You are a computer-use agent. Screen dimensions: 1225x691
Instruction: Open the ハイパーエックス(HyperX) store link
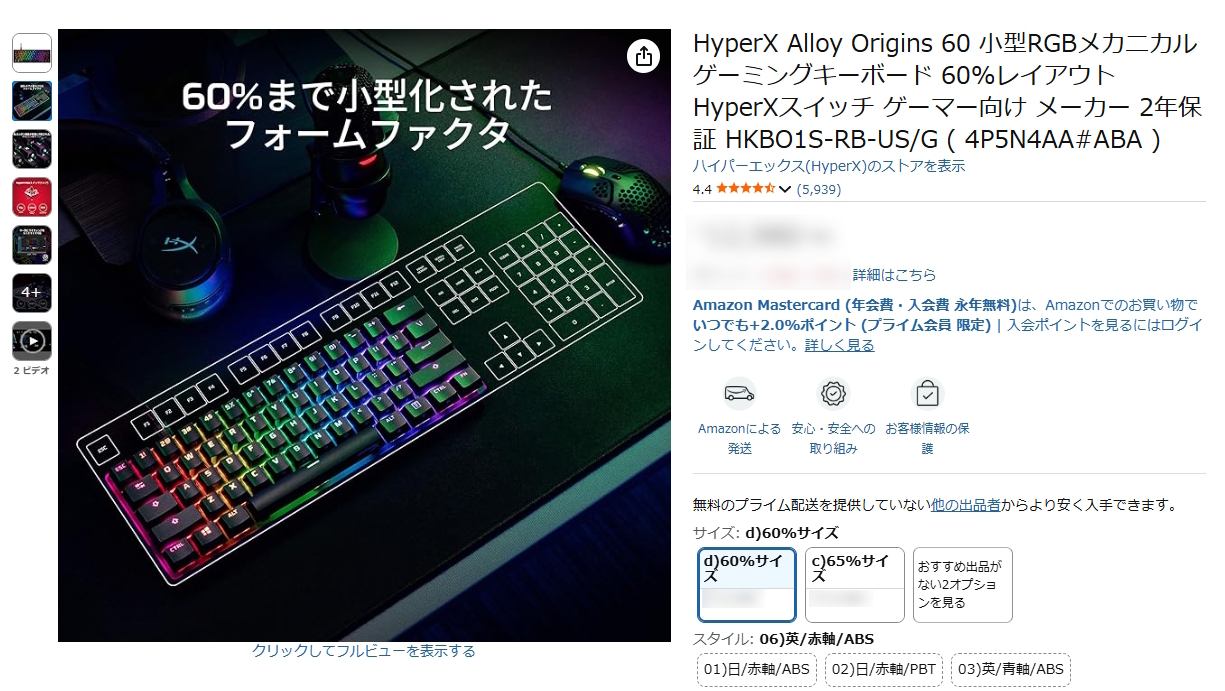click(829, 166)
